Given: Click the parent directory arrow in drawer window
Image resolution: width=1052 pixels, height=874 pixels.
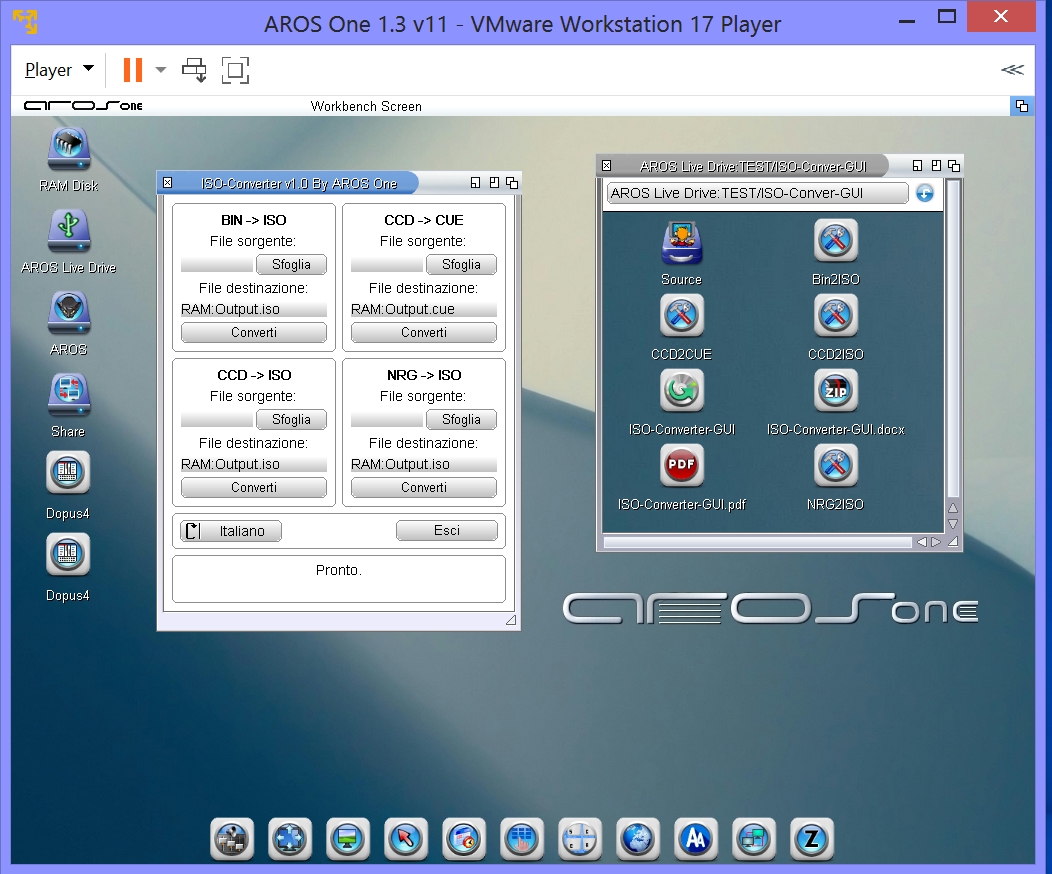Looking at the screenshot, I should pyautogui.click(x=925, y=193).
